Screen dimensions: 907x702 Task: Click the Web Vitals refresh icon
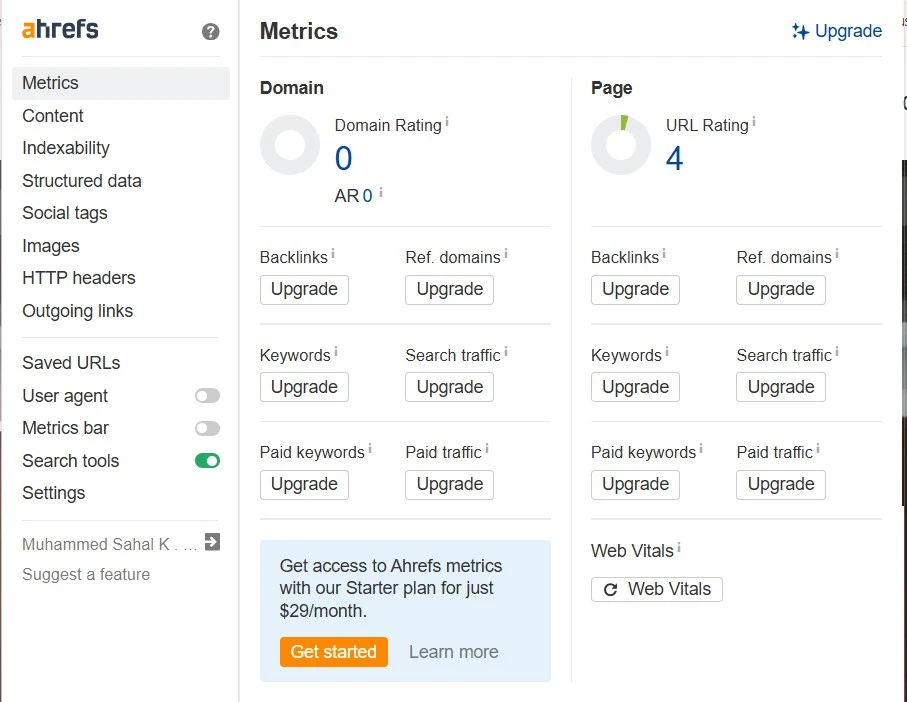coord(610,589)
